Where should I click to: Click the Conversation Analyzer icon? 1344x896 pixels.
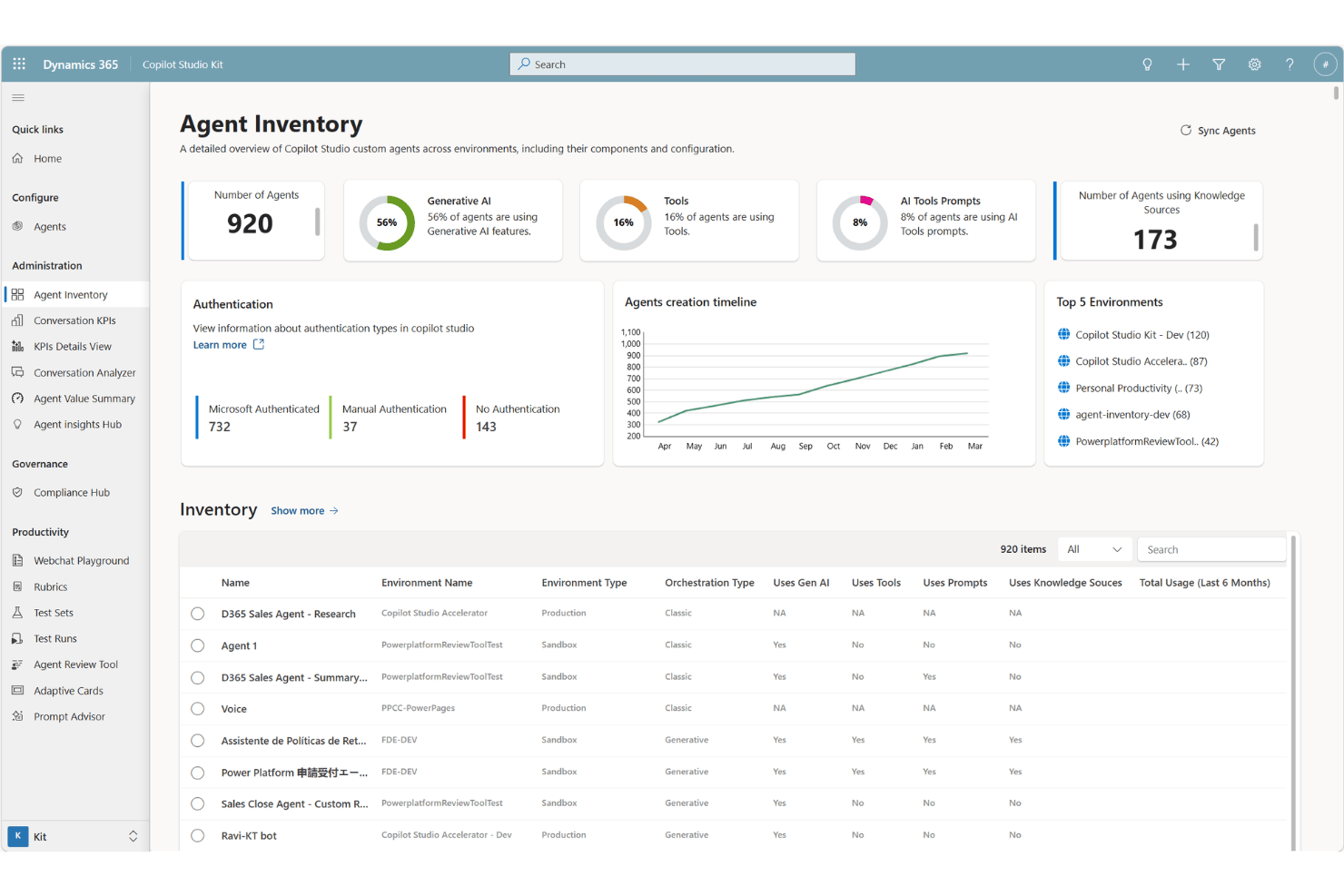click(18, 372)
